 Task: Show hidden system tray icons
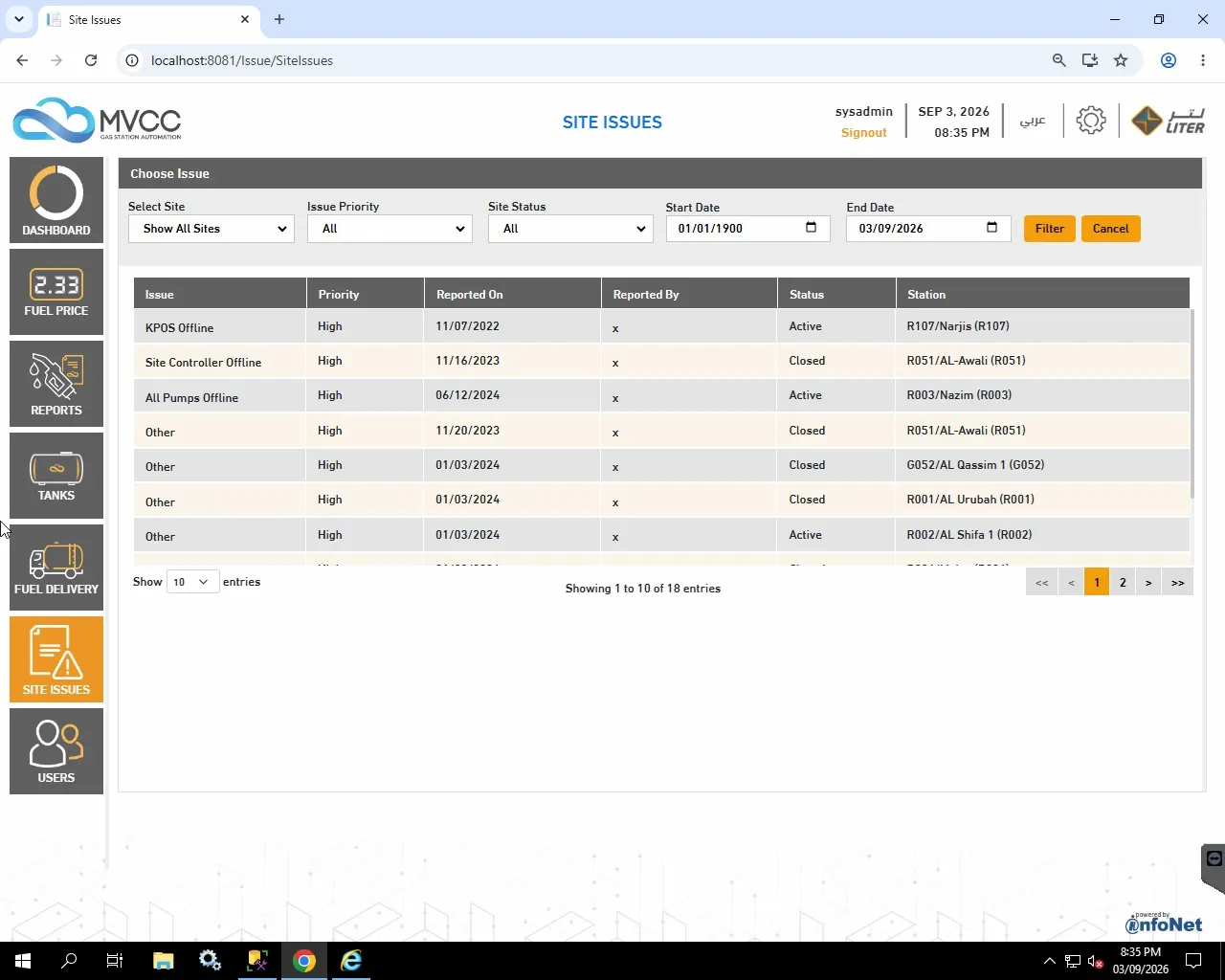click(1049, 961)
